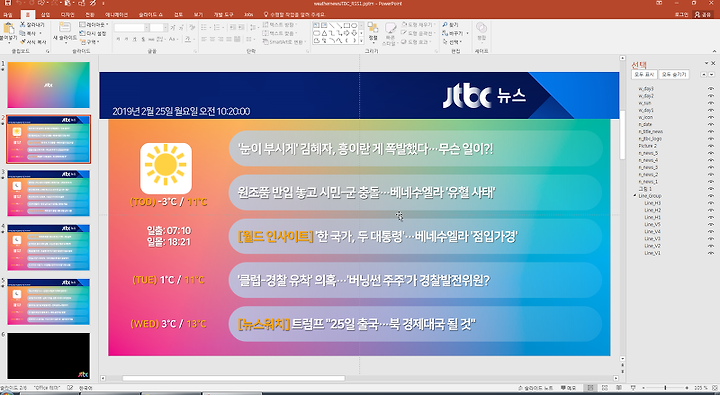The width and height of the screenshot is (720, 395).
Task: Open the Select dropdown in Editing group
Action: pyautogui.click(x=452, y=42)
